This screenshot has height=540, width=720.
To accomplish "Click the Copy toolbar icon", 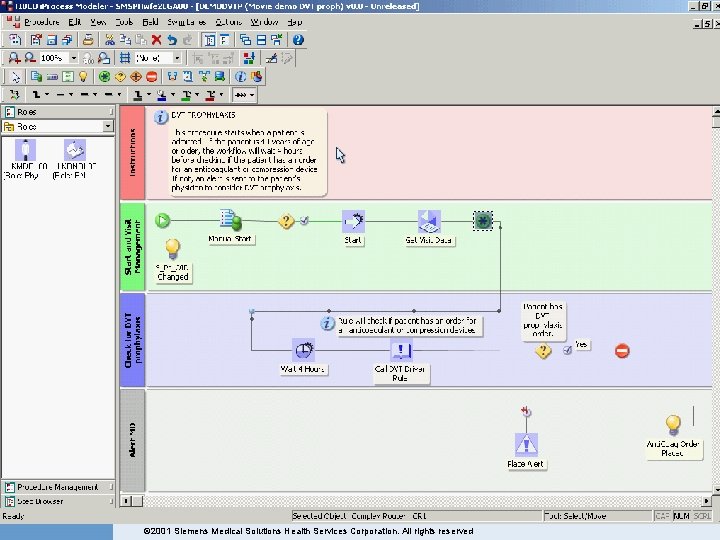I will click(125, 40).
